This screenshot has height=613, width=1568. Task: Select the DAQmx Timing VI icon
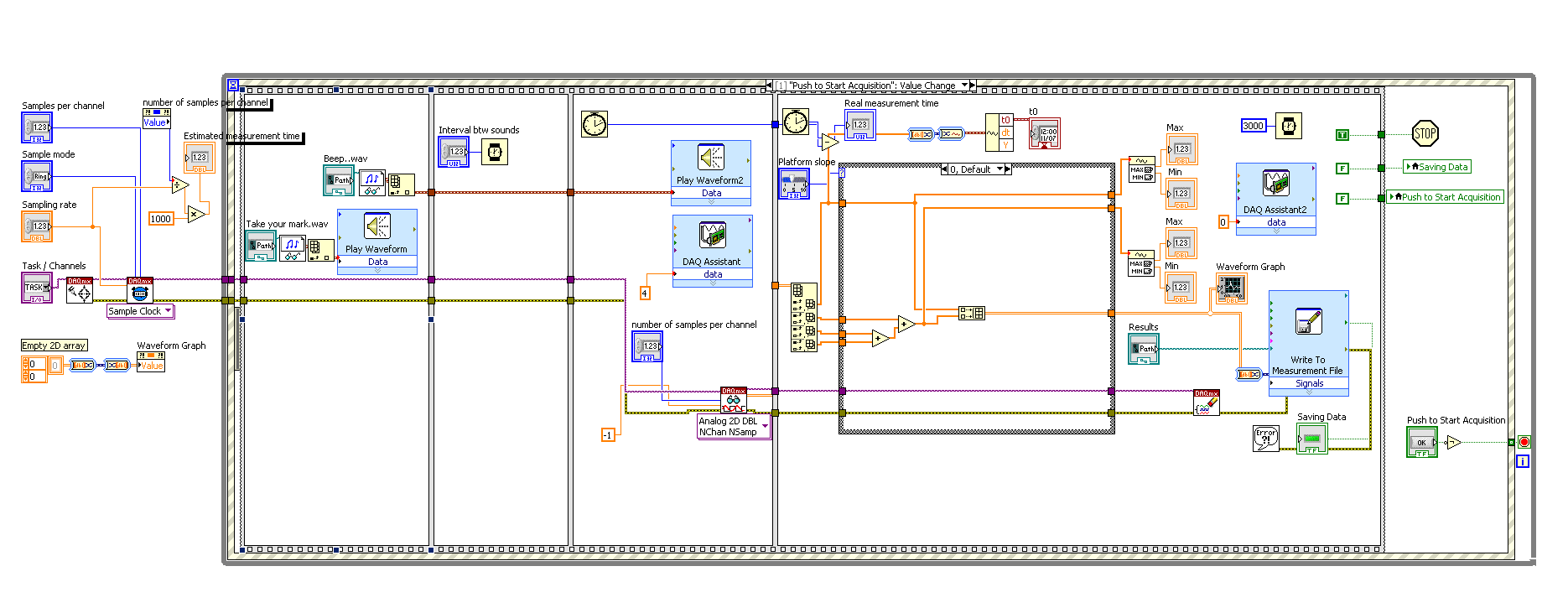click(140, 290)
